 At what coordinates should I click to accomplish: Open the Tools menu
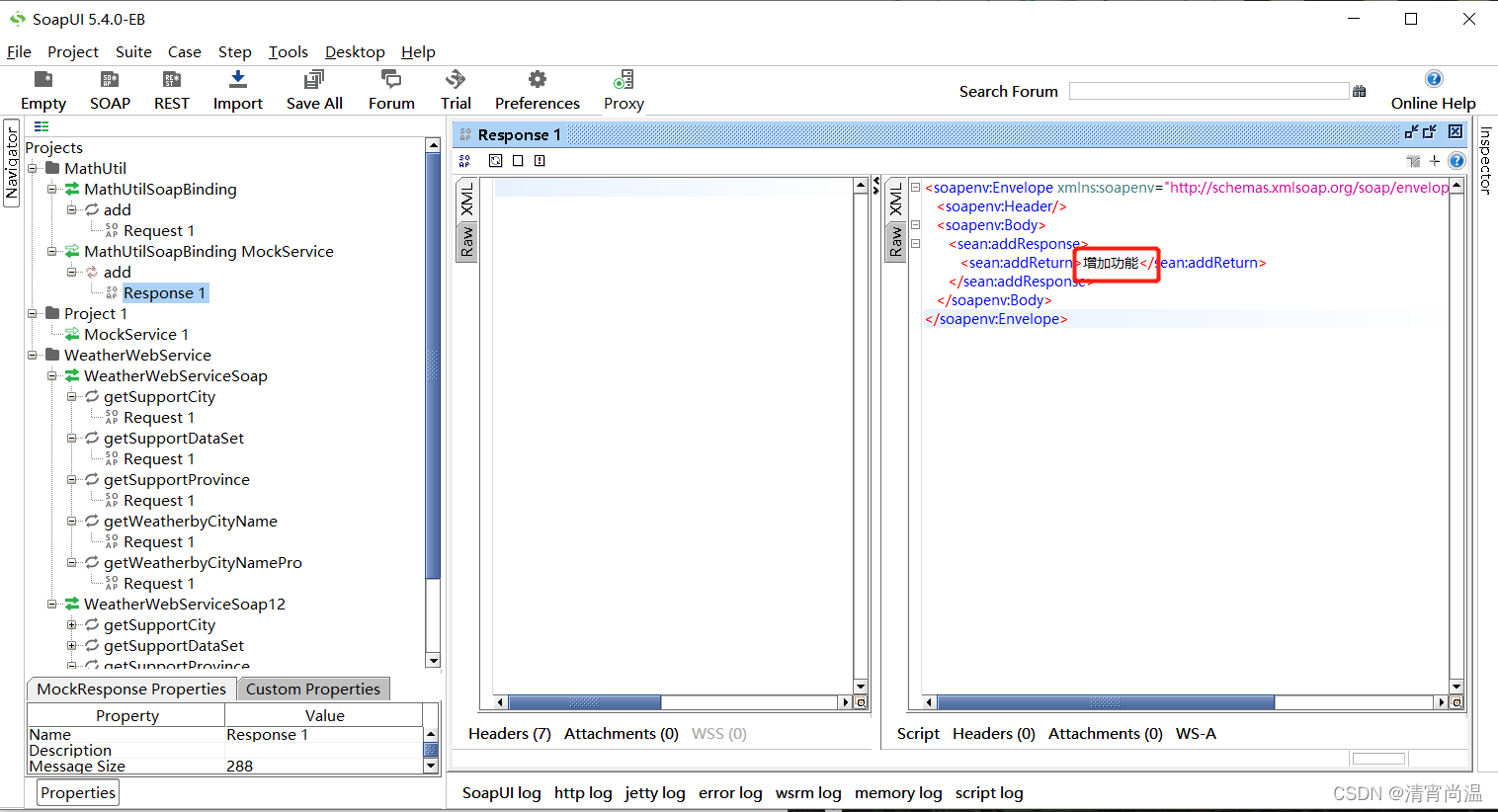(x=288, y=51)
